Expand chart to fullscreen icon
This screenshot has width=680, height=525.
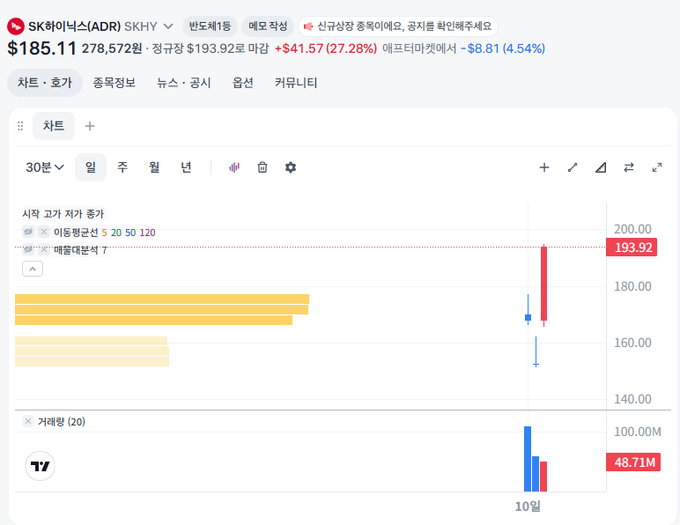pos(657,167)
